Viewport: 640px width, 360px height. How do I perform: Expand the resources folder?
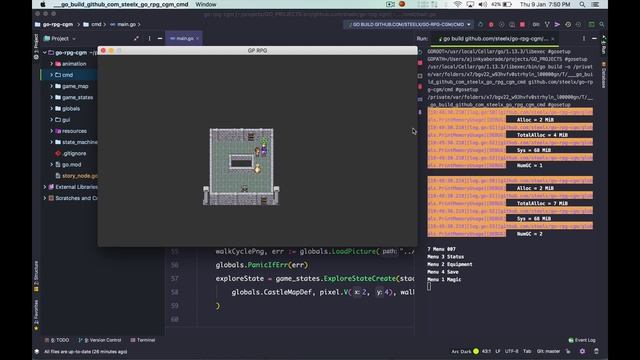point(51,131)
